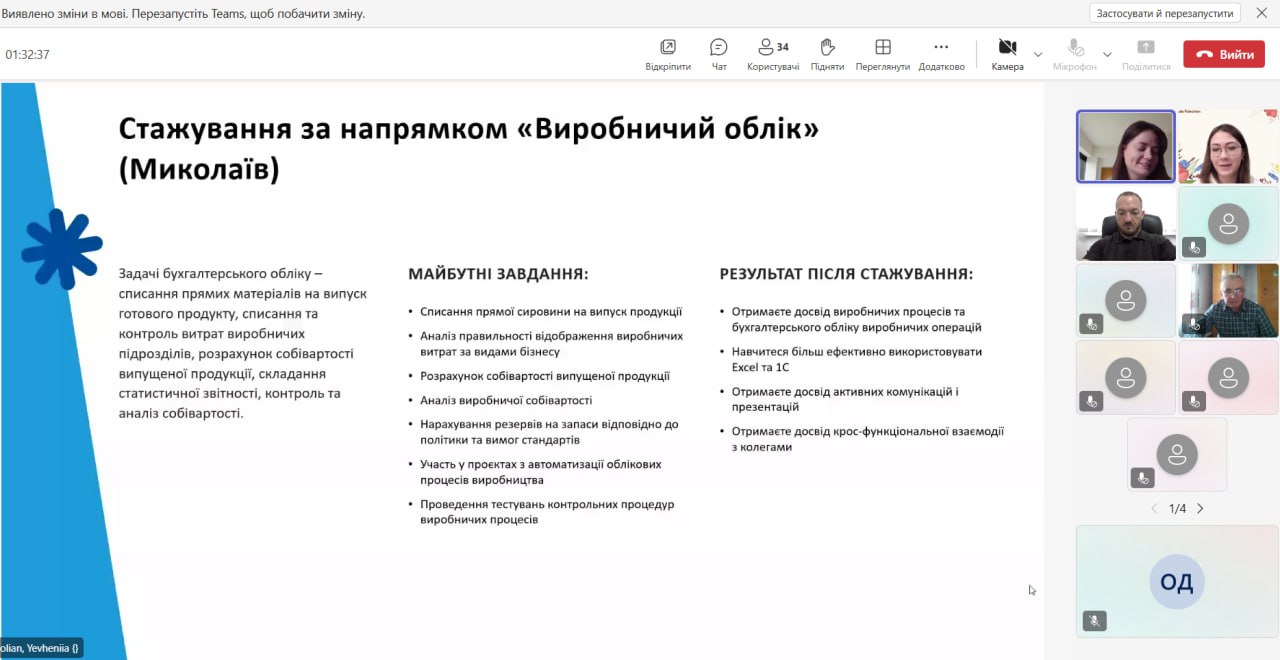Click bullet Отримаєте досвід виробничих процесів
Image resolution: width=1280 pixels, height=660 pixels.
tap(857, 319)
